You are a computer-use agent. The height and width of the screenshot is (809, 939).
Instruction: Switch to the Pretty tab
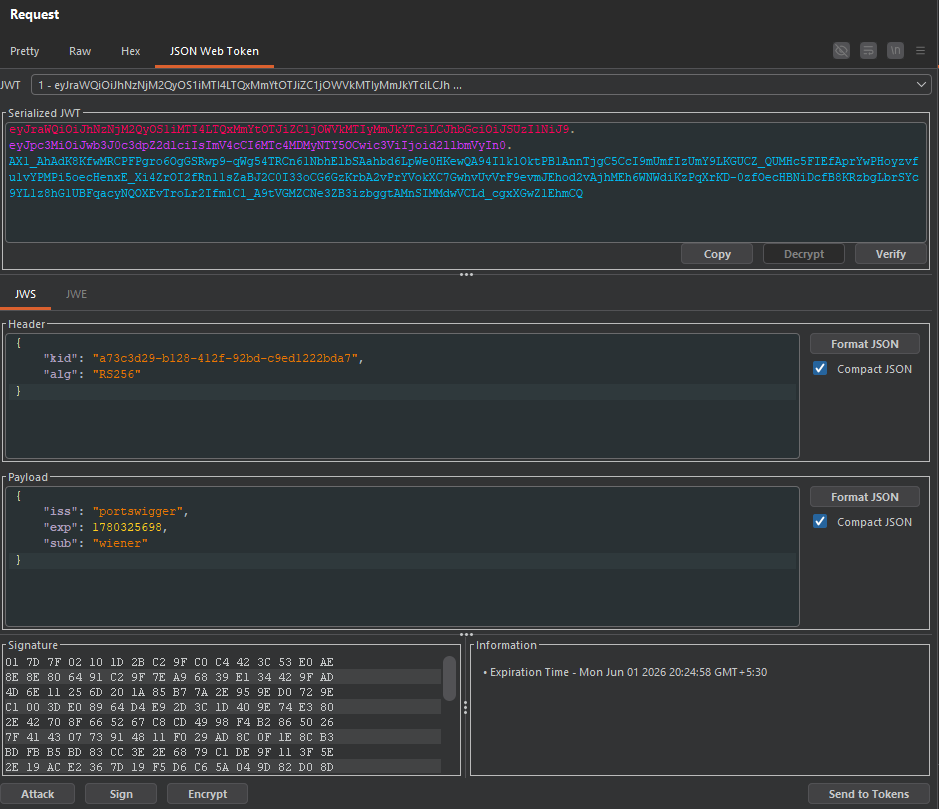tap(25, 51)
